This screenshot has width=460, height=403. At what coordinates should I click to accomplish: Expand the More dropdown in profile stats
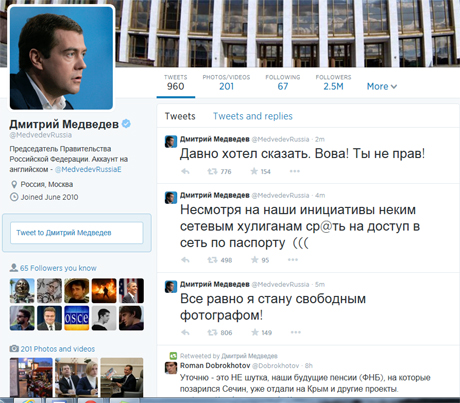click(x=382, y=87)
